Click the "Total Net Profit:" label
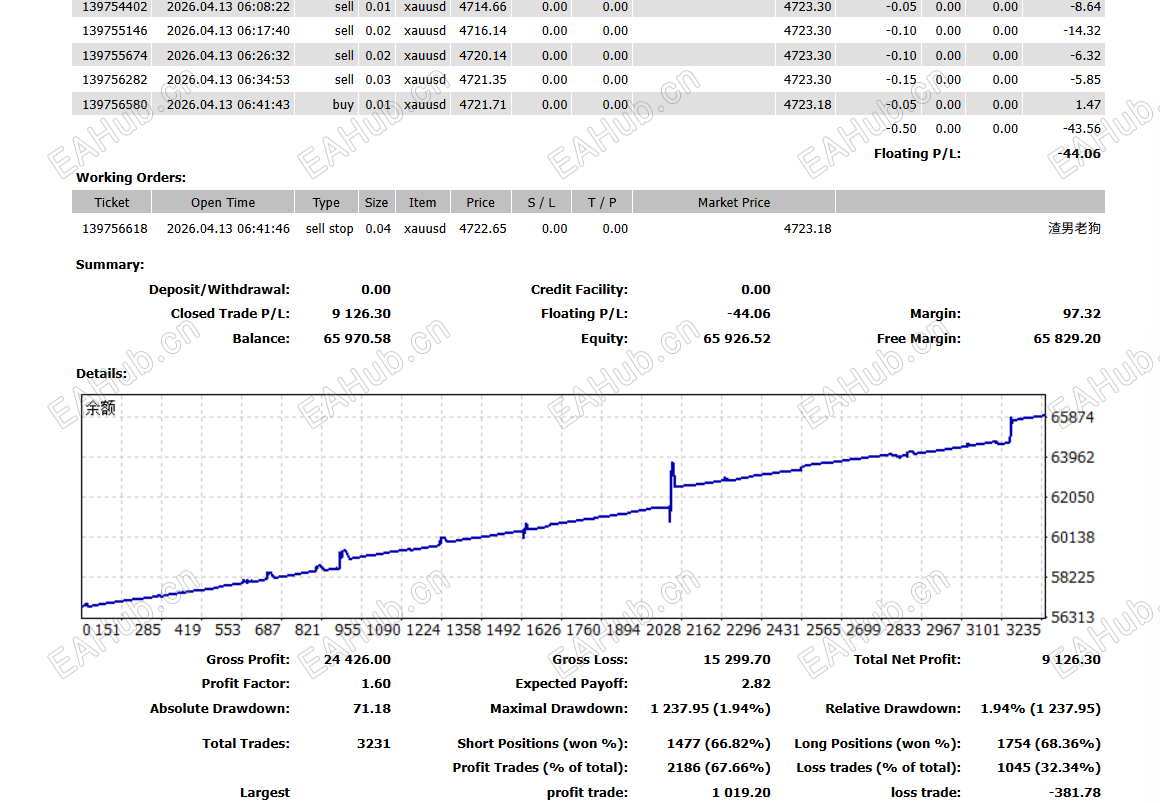The height and width of the screenshot is (803, 1160). point(907,659)
